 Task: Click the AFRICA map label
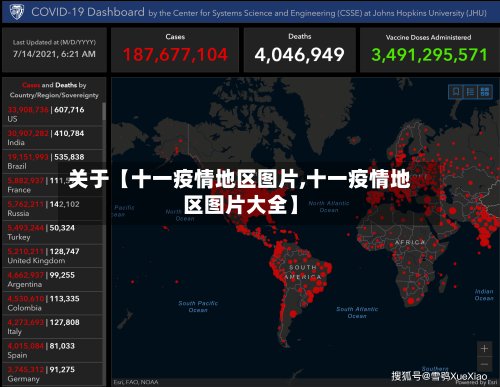pos(410,242)
